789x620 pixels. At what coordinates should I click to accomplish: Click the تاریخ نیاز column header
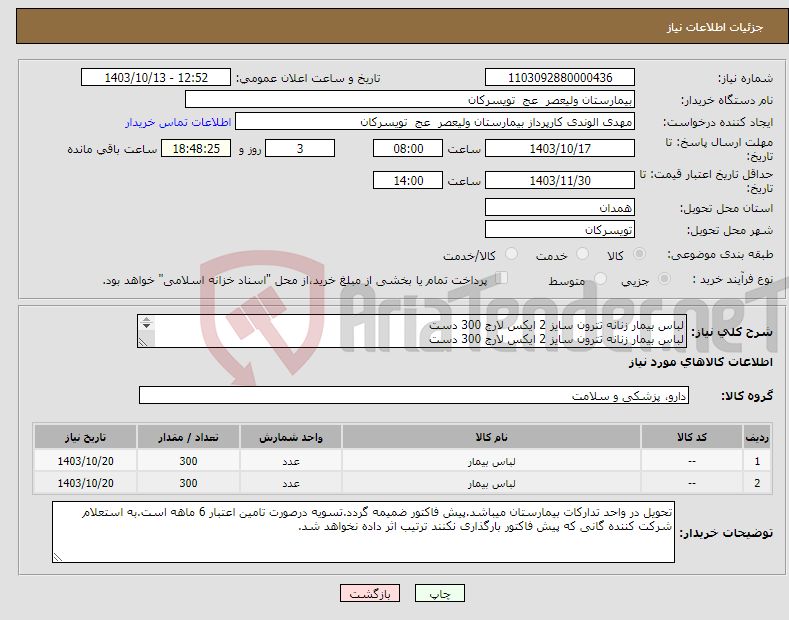pyautogui.click(x=86, y=437)
